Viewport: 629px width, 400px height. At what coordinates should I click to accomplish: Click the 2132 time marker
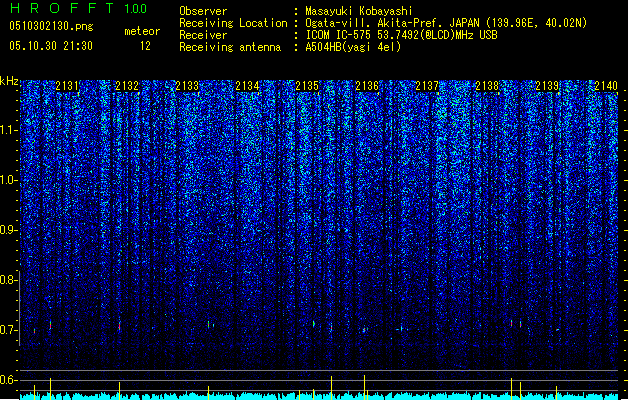127,86
